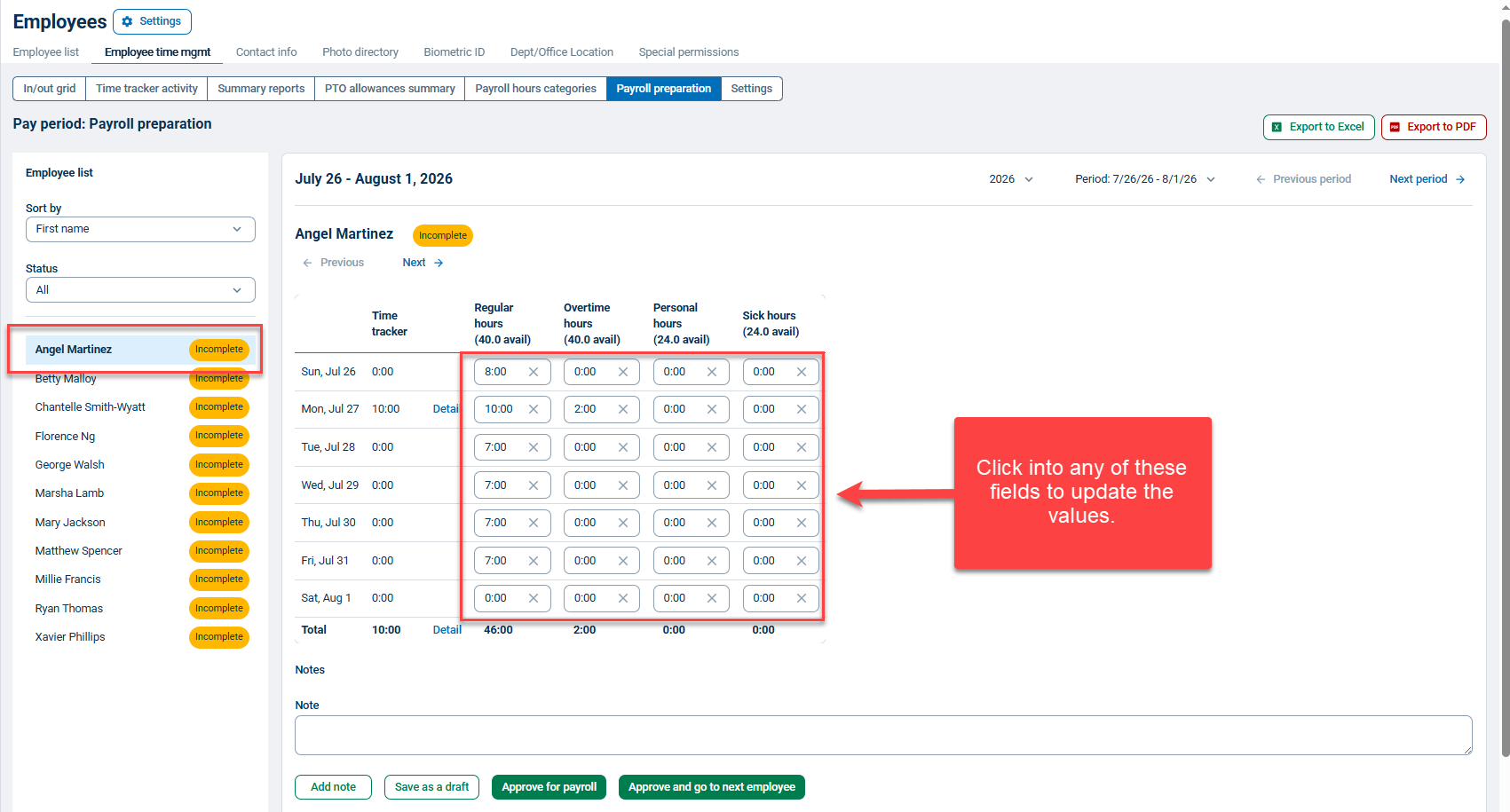Click Approve and go to next employee

pos(712,787)
